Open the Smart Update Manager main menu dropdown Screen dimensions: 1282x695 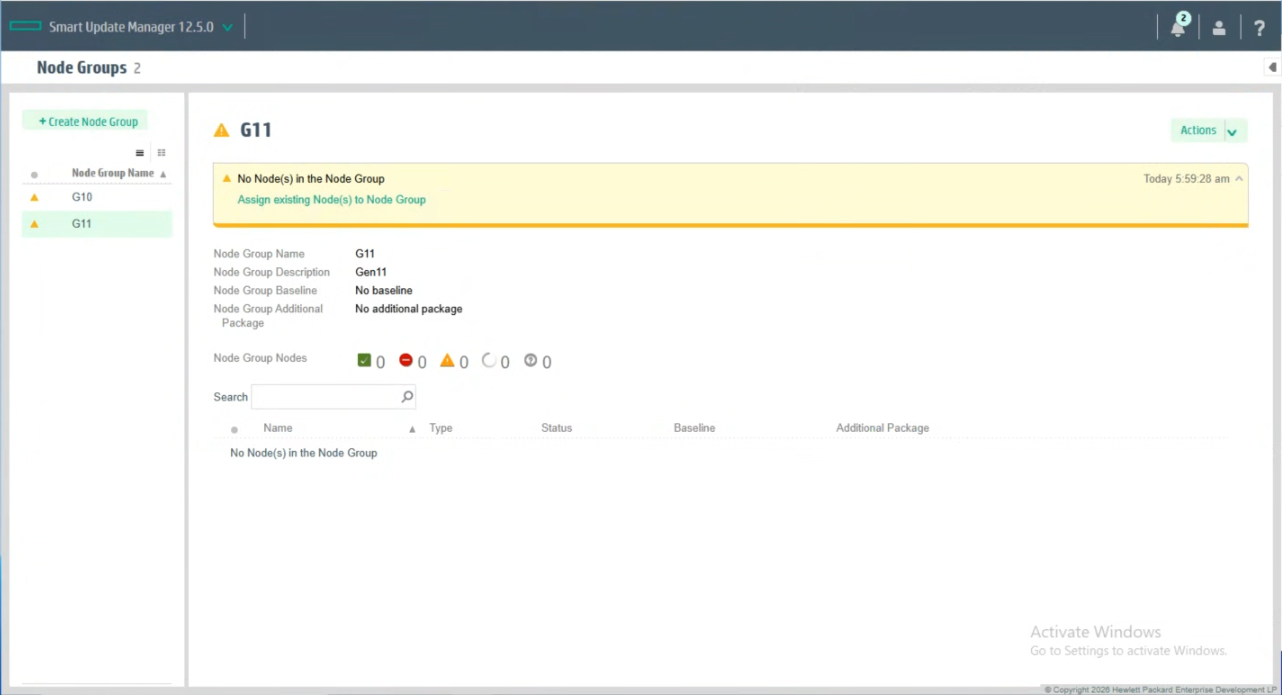point(227,28)
